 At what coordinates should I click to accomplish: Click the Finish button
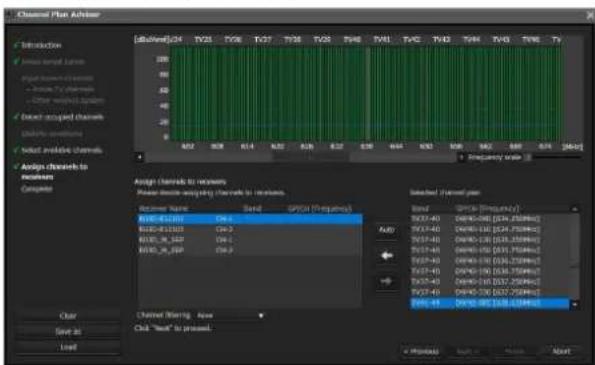pos(515,351)
